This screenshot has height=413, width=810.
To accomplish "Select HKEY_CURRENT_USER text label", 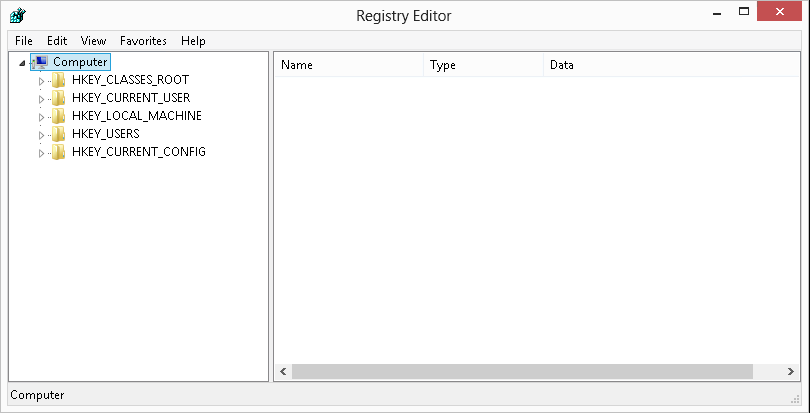I will tap(131, 98).
